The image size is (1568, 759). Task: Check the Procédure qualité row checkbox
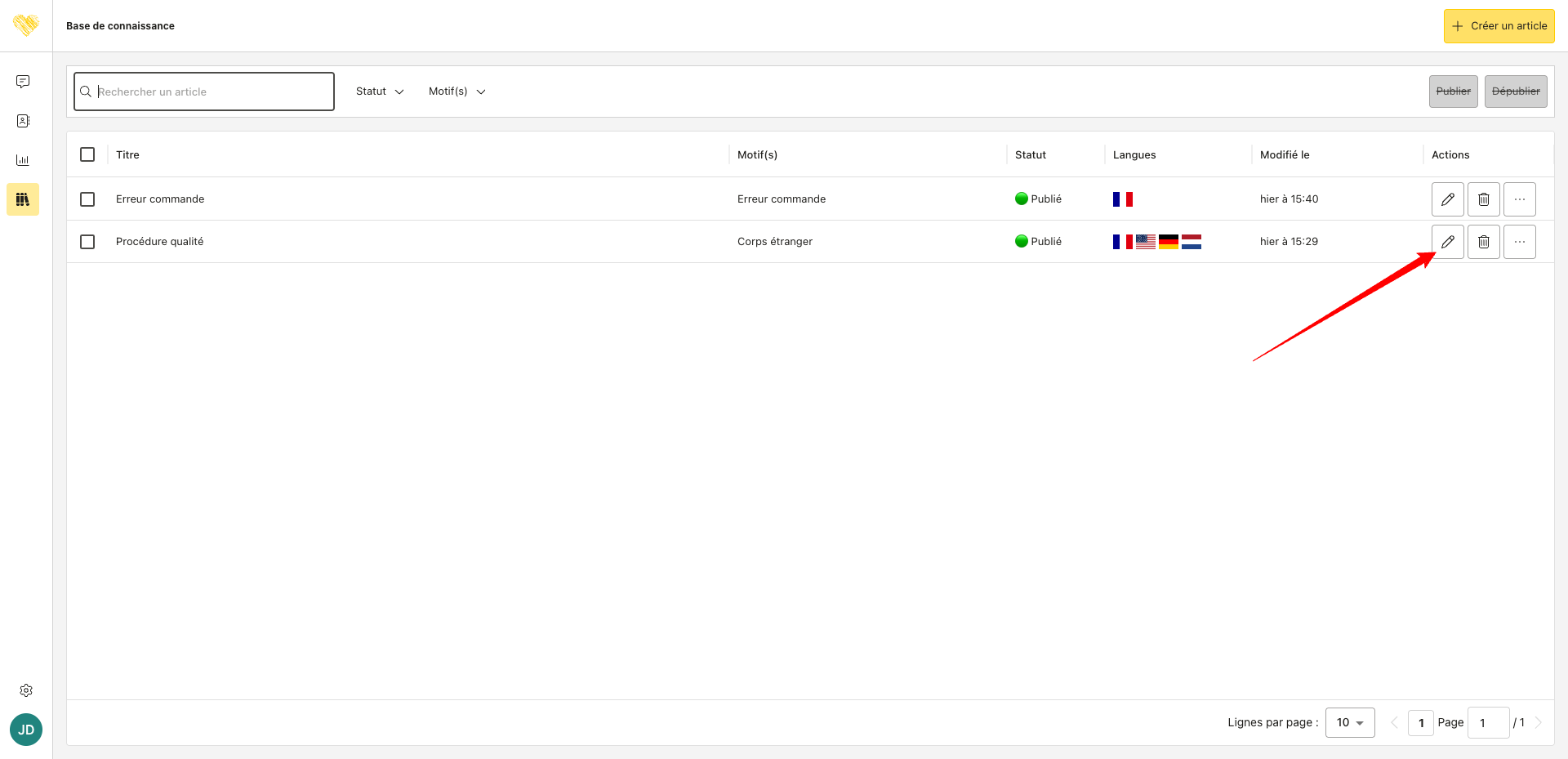(87, 242)
